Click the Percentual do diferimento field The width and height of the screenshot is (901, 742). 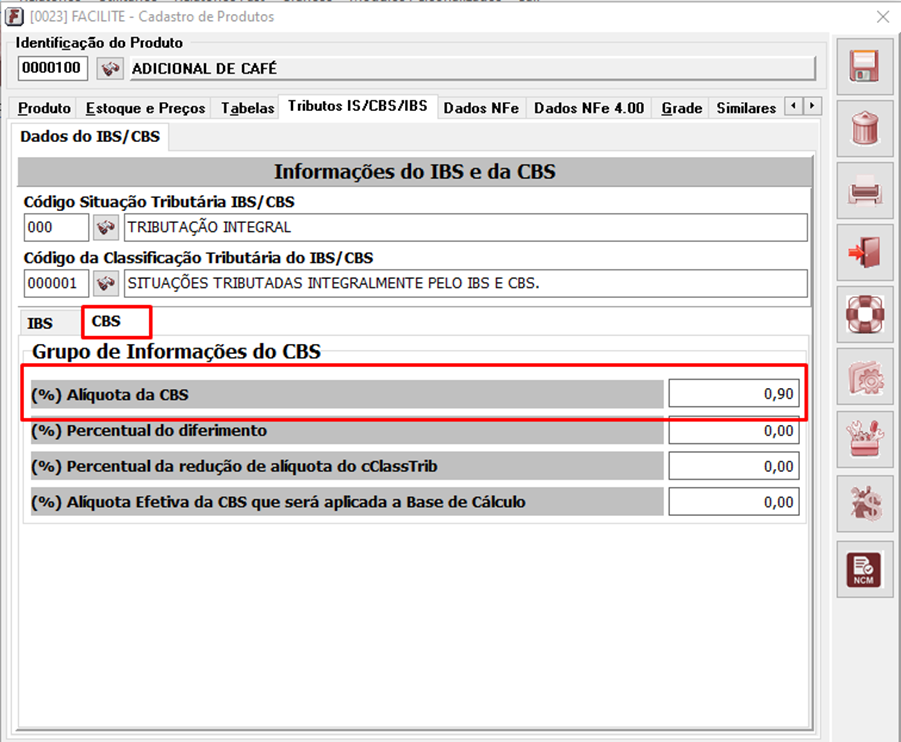pyautogui.click(x=733, y=431)
